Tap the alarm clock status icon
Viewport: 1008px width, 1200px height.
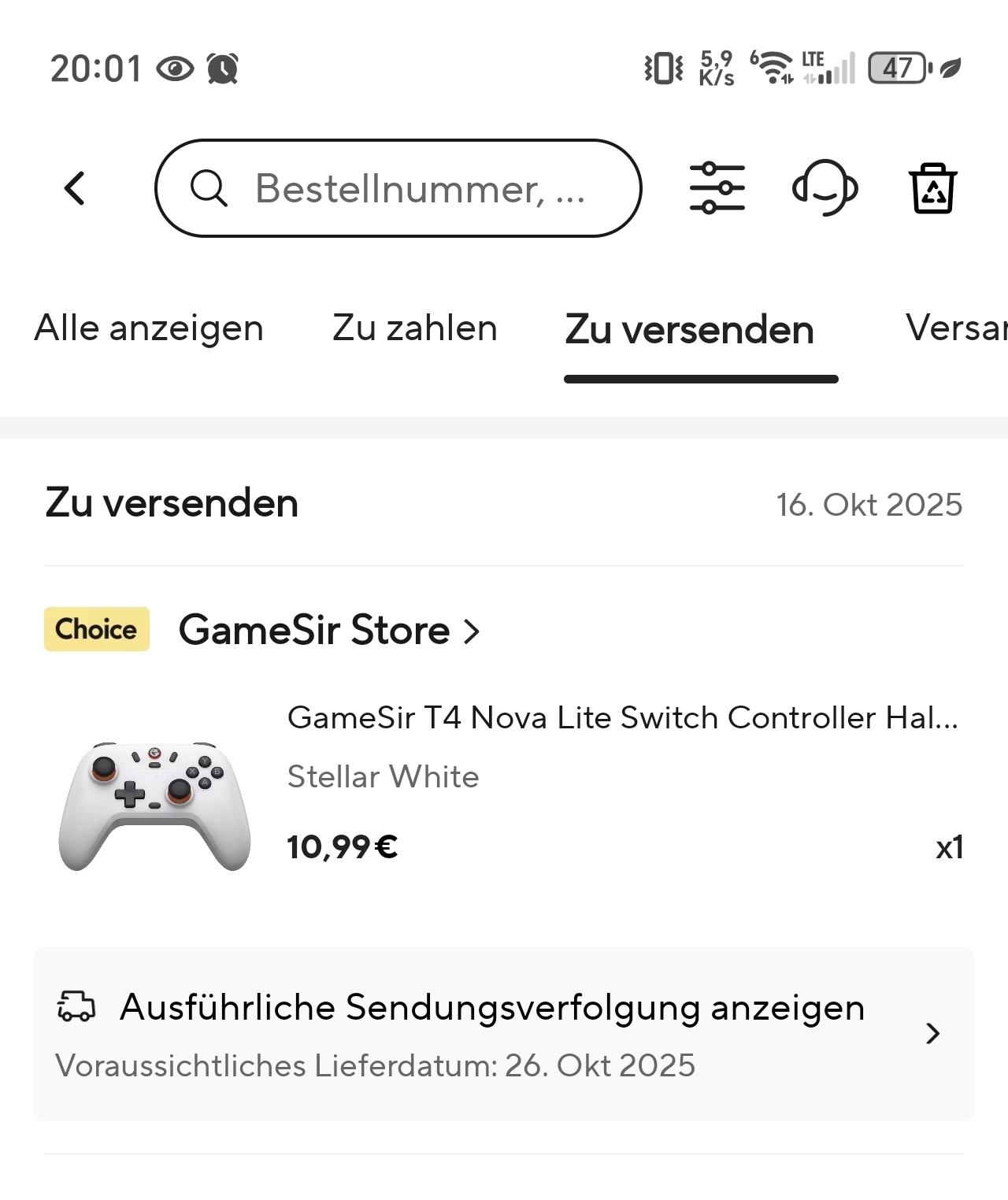click(223, 69)
